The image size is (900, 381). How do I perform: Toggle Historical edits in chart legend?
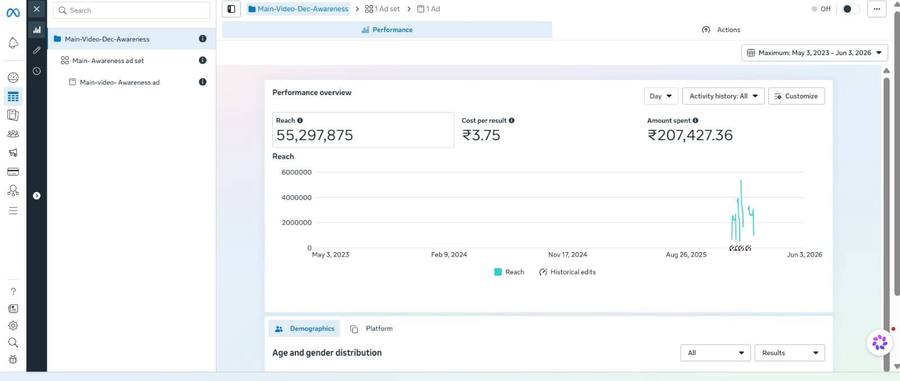(568, 272)
